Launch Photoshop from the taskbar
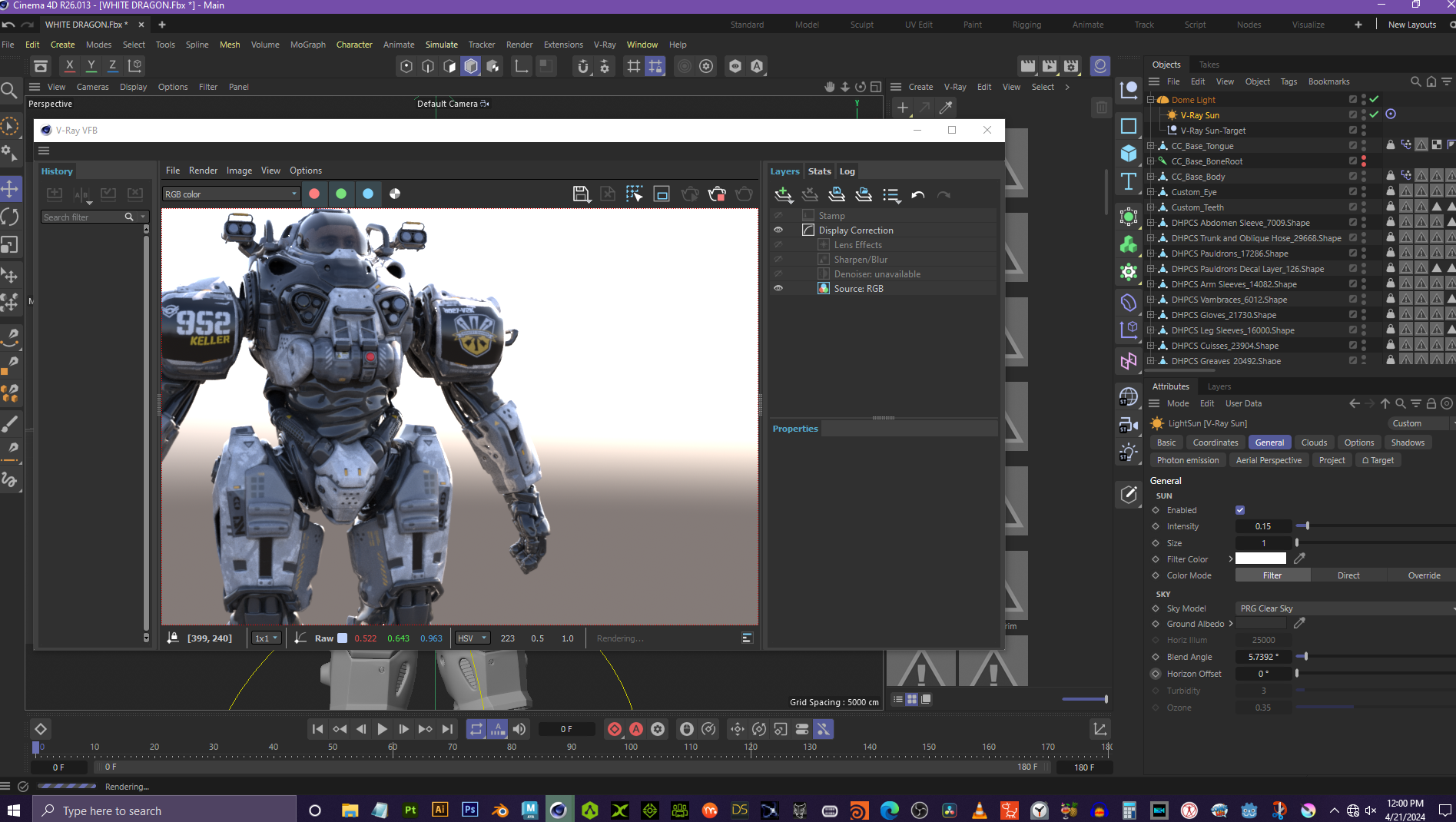Screen dimensions: 1456x822 tap(470, 810)
